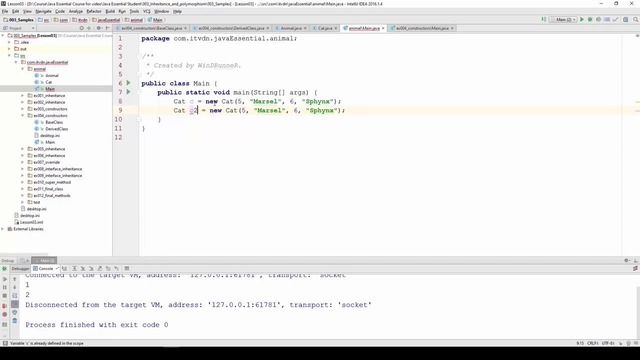Open the File menu
The image size is (640, 360).
click(x=5, y=11)
